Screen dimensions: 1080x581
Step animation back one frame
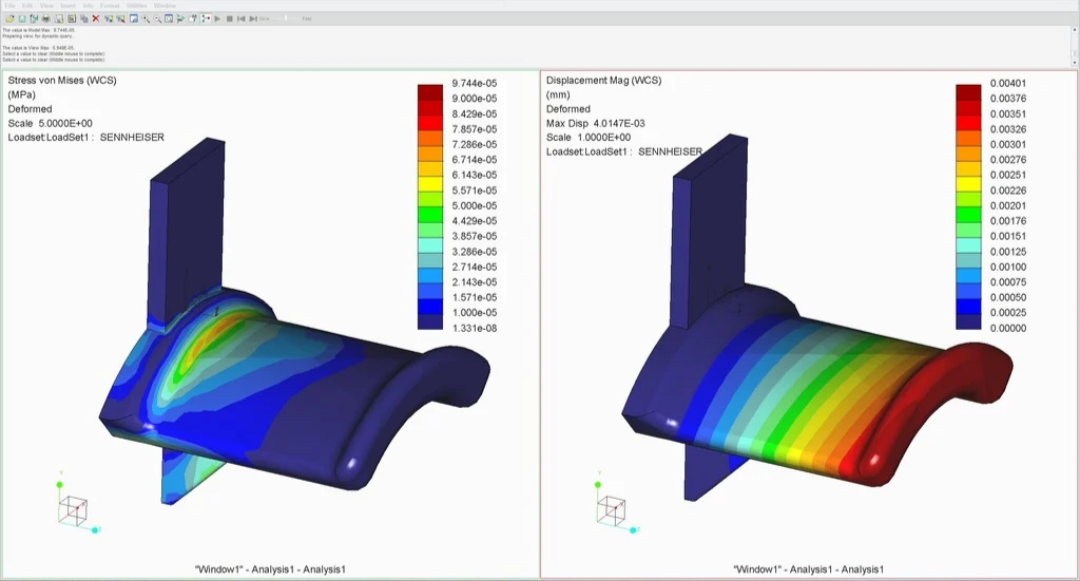coord(241,19)
